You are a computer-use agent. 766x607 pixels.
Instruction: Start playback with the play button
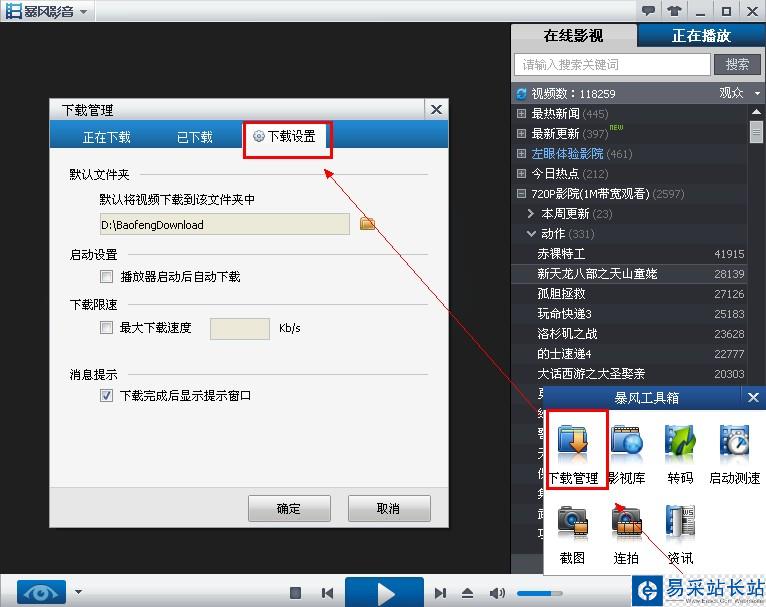tap(384, 593)
